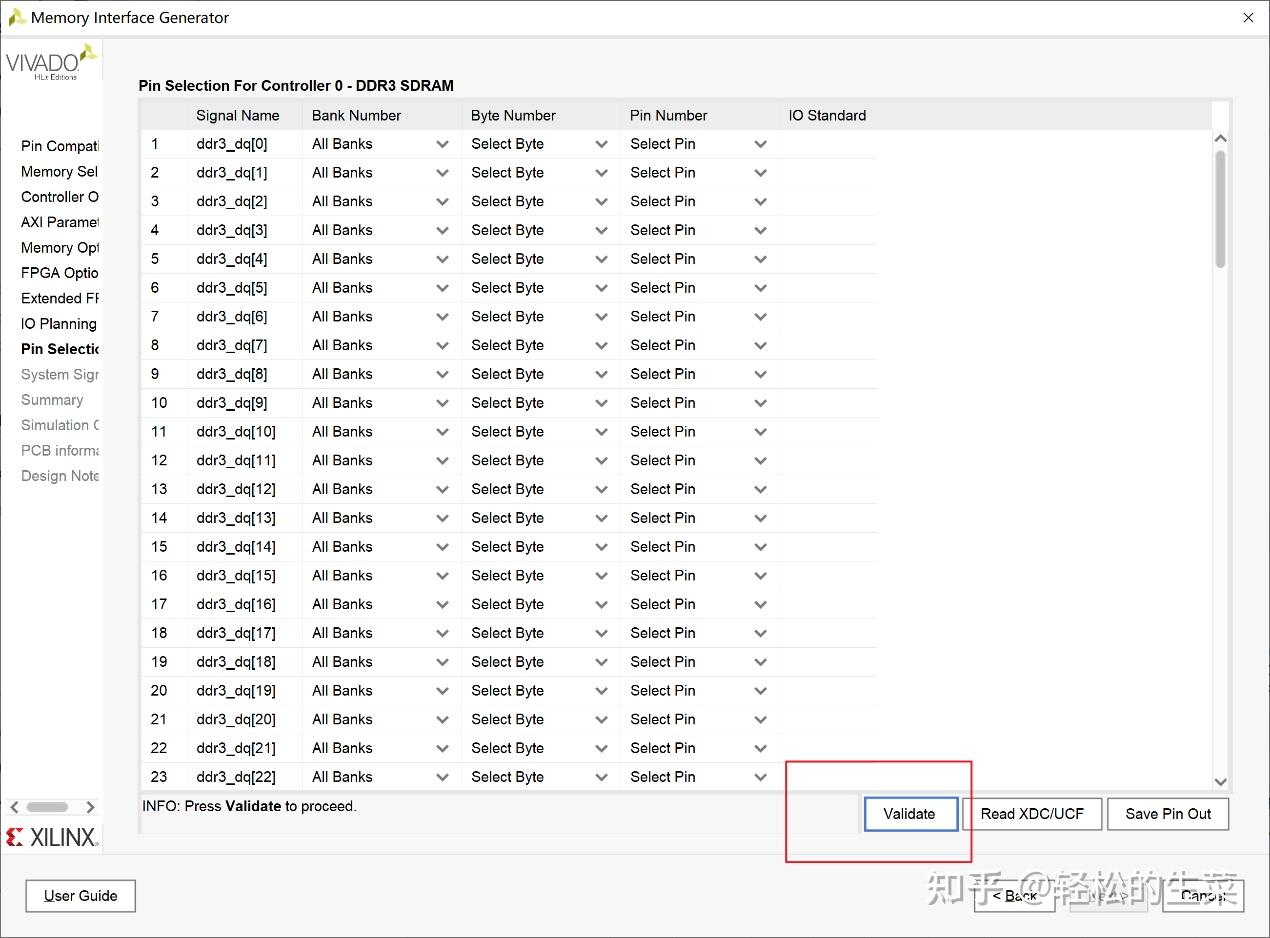Viewport: 1270px width, 938px height.
Task: Click the Validate button
Action: [x=910, y=814]
